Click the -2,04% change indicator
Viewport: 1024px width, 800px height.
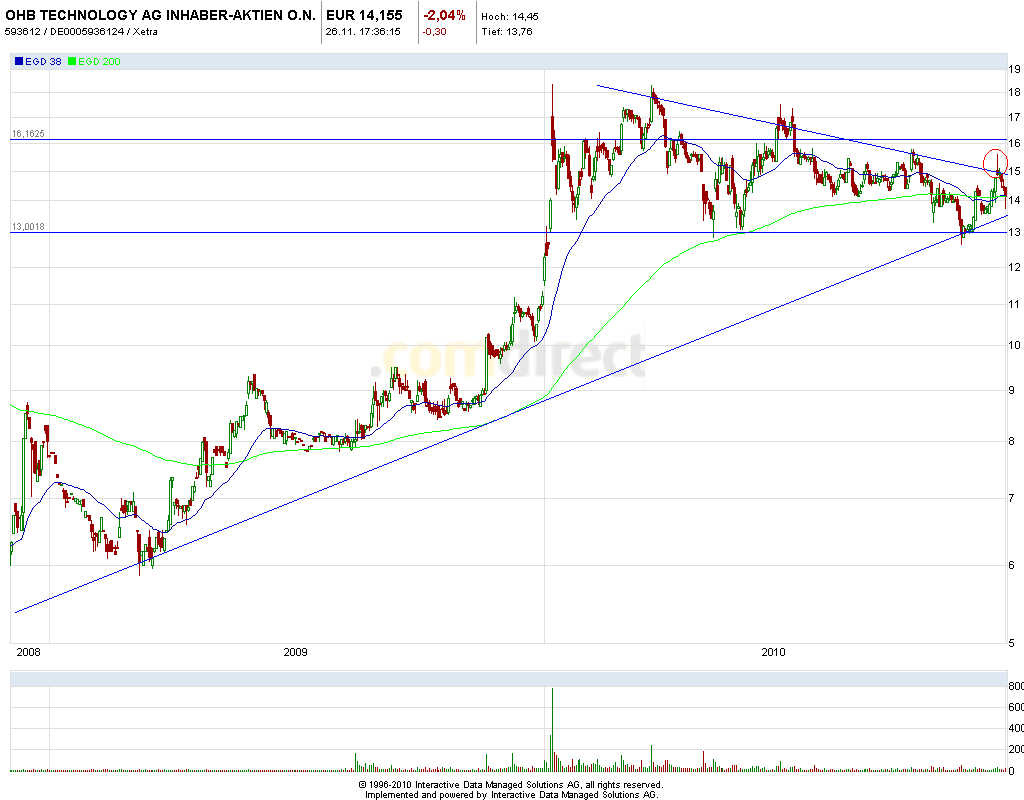coord(444,16)
